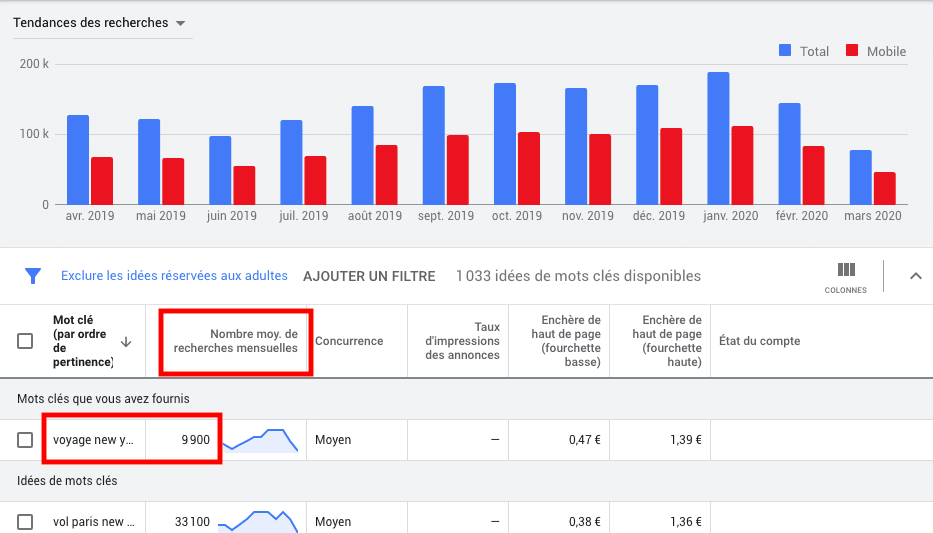This screenshot has width=933, height=533.
Task: Click Exclure les idées réservées aux adultes
Action: point(174,276)
